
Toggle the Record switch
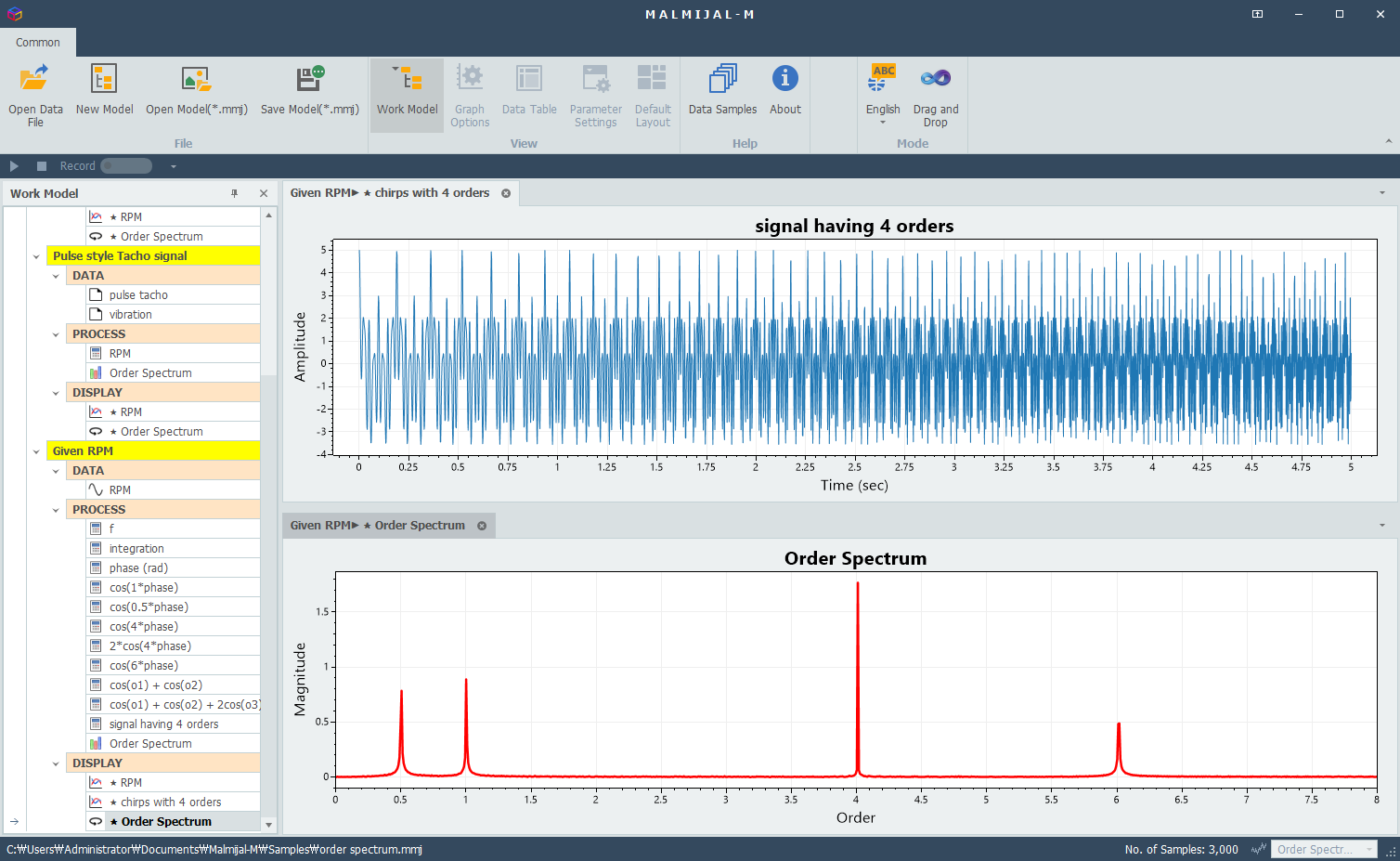point(126,166)
